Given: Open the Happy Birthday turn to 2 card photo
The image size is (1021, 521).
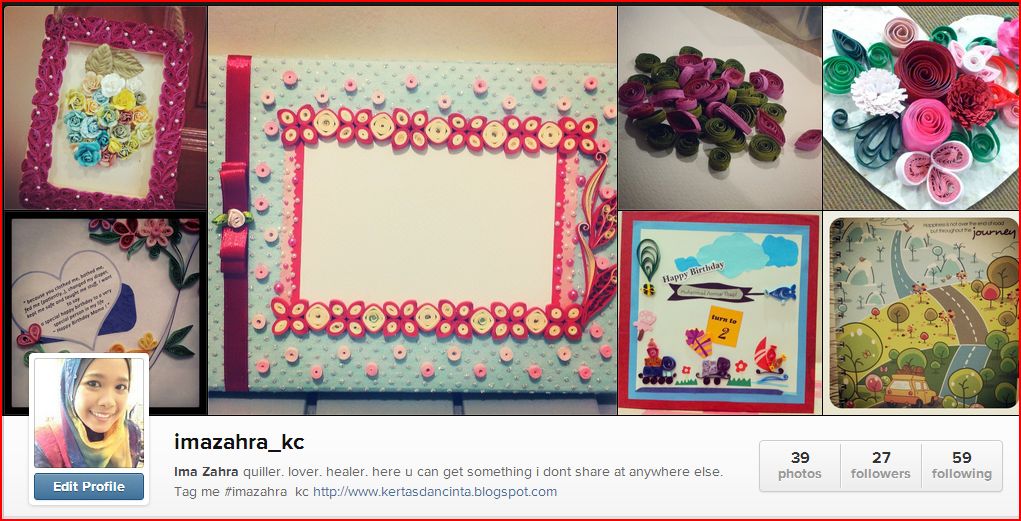Looking at the screenshot, I should click(720, 313).
